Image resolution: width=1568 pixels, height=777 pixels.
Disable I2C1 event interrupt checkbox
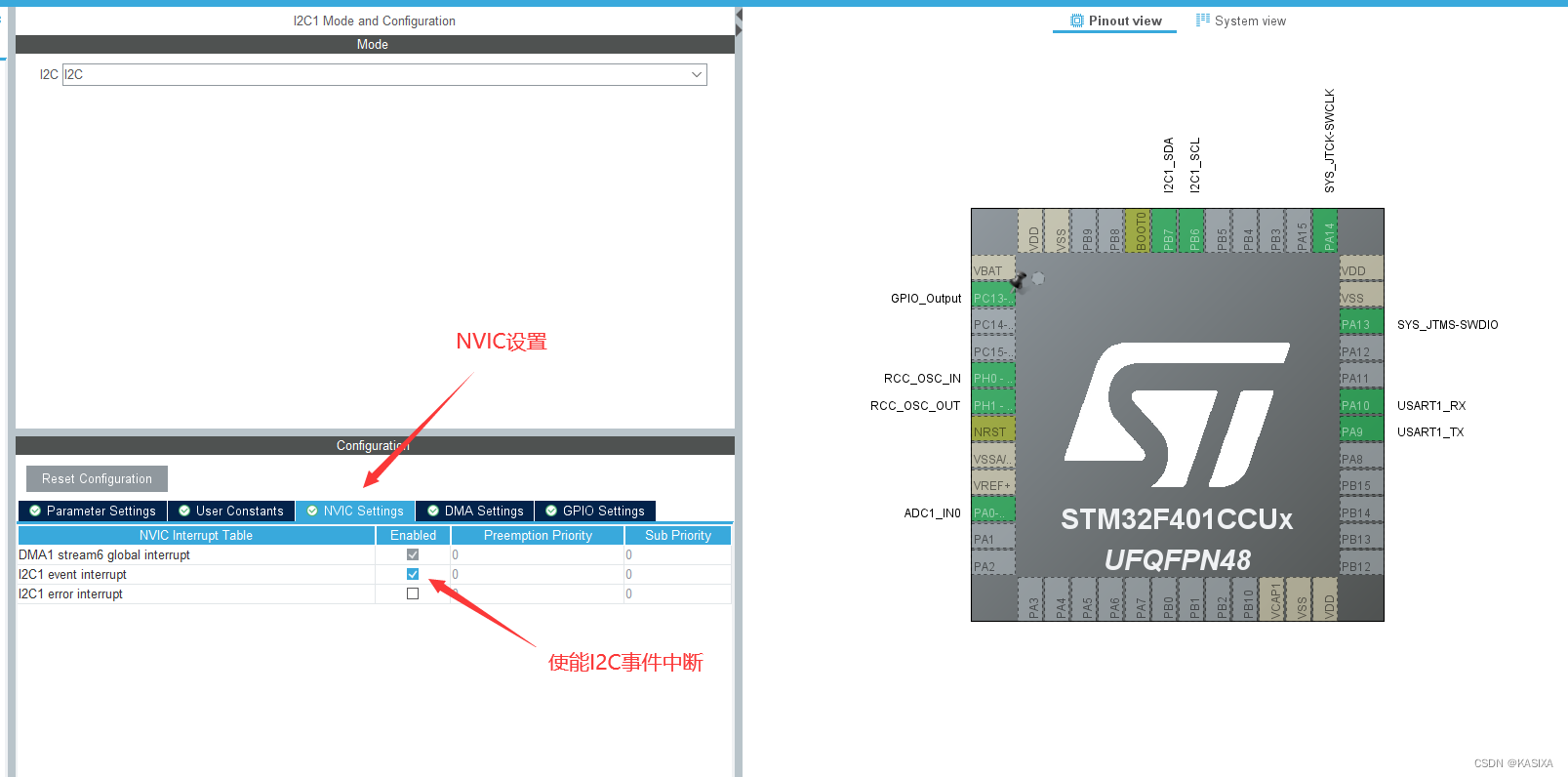coord(413,574)
